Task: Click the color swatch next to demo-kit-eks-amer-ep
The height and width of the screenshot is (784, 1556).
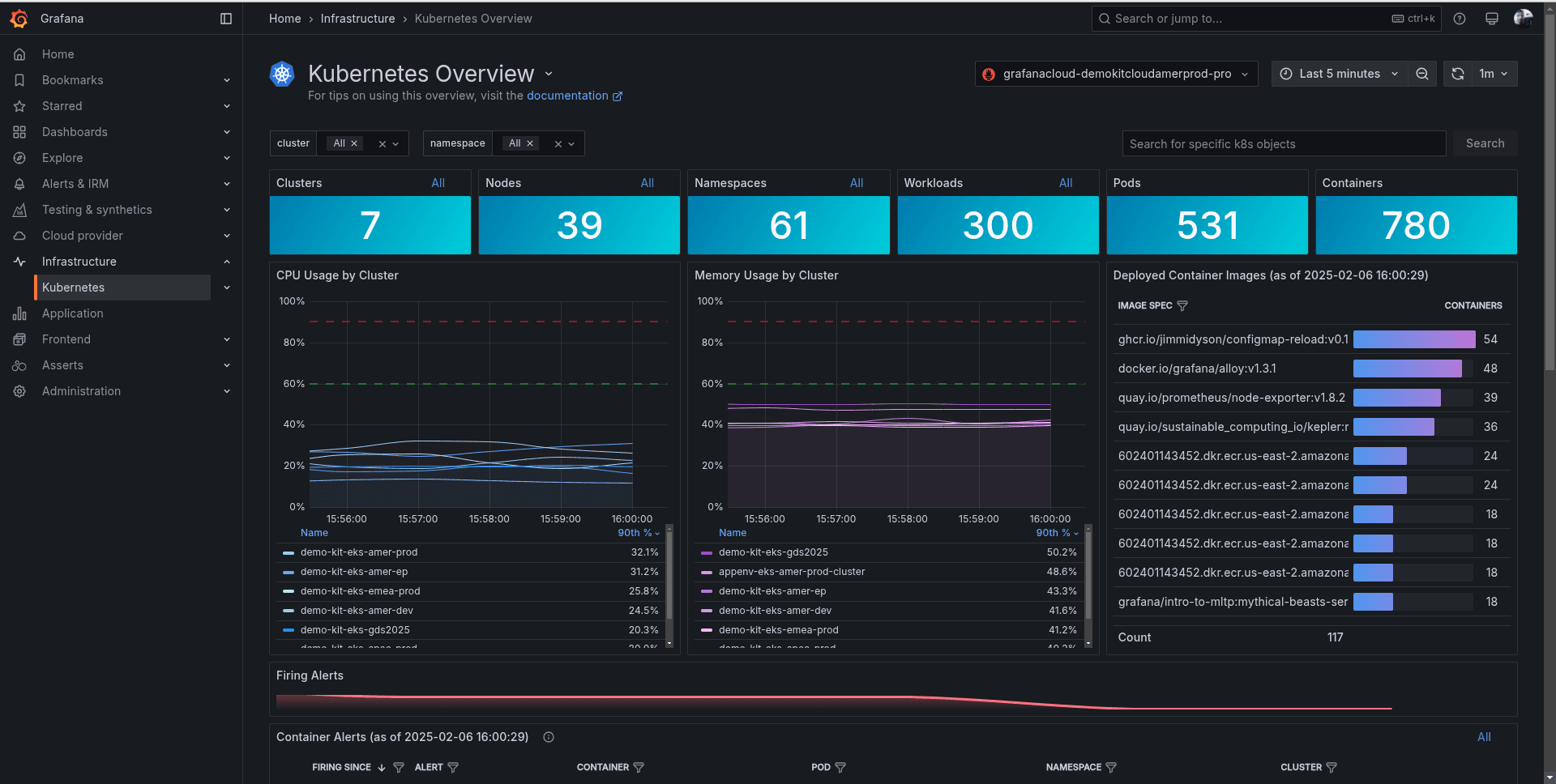Action: pos(288,572)
